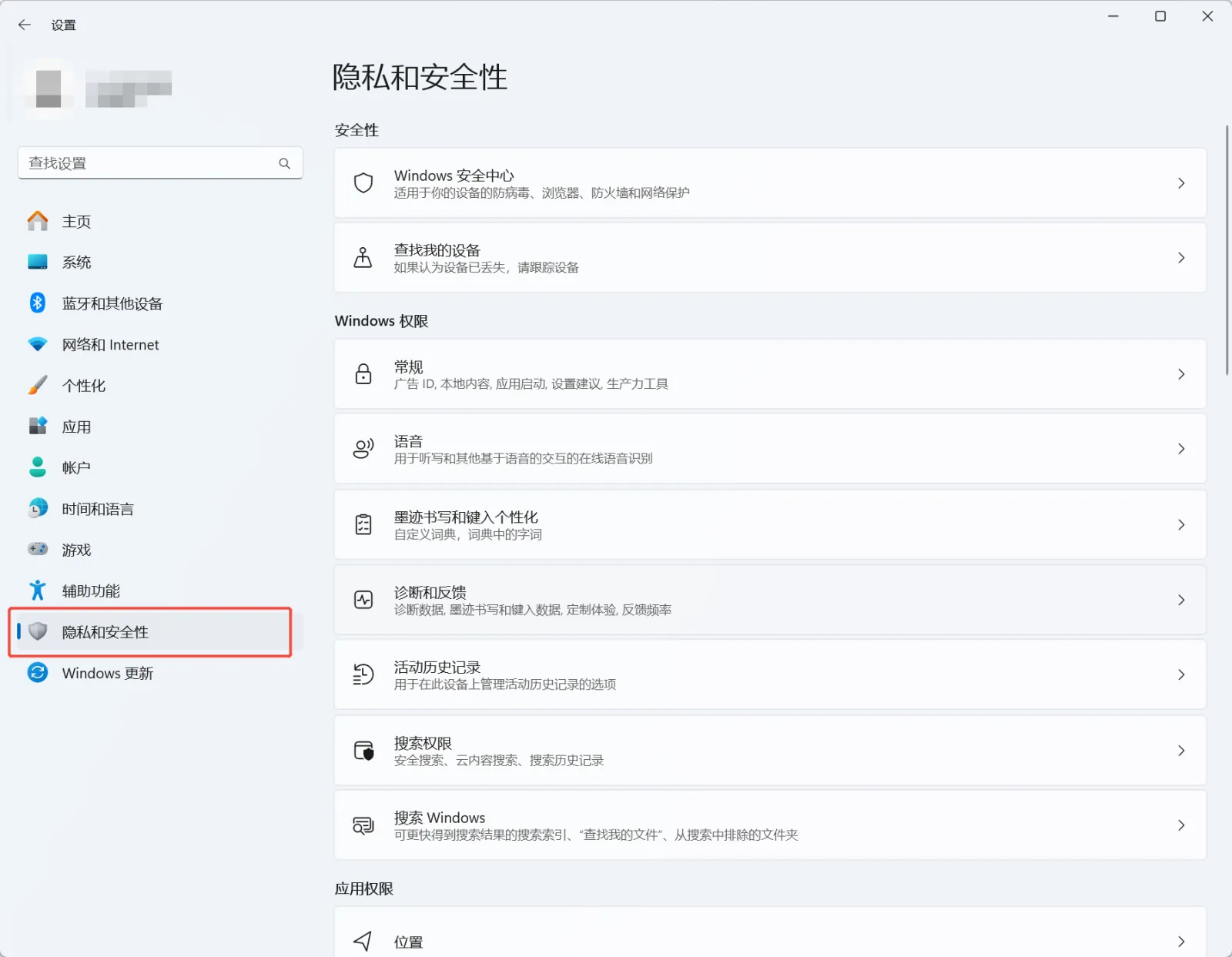Click the 搜索权限 shield-window icon

click(363, 751)
